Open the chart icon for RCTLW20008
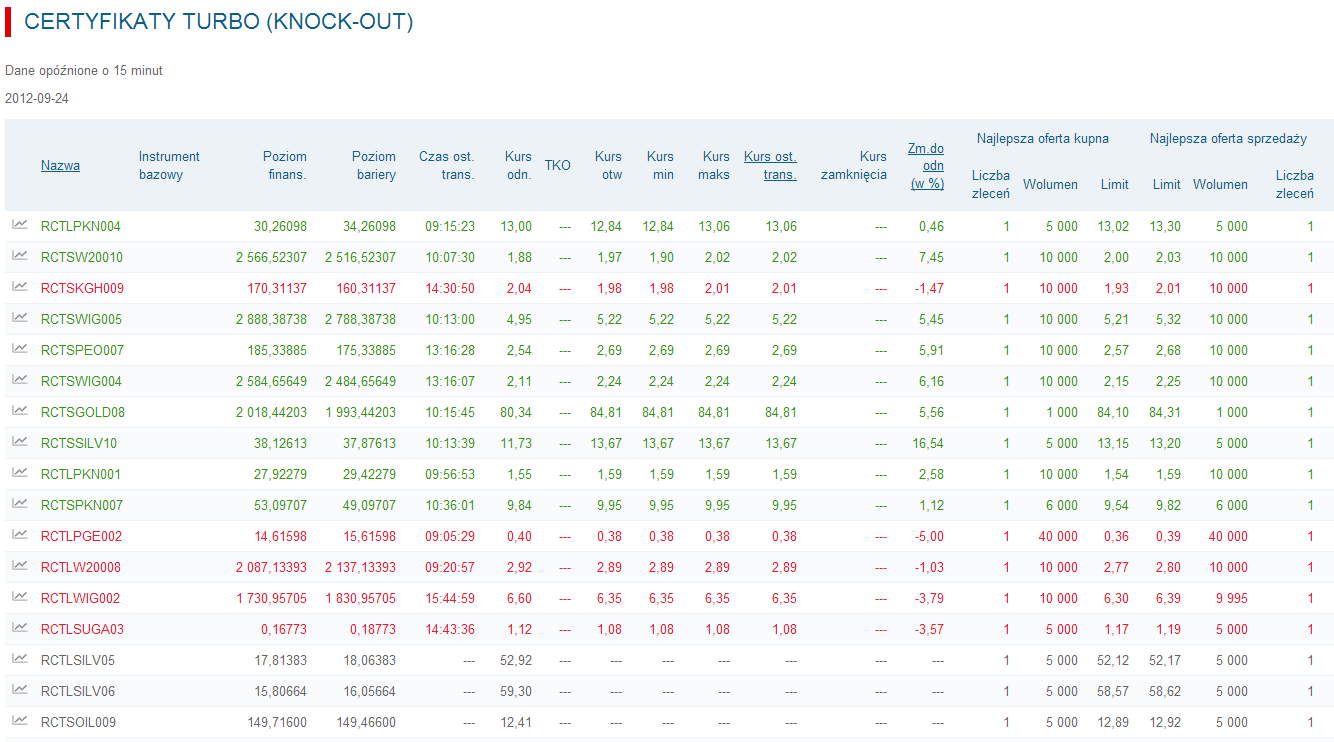1334x742 pixels. [20, 566]
